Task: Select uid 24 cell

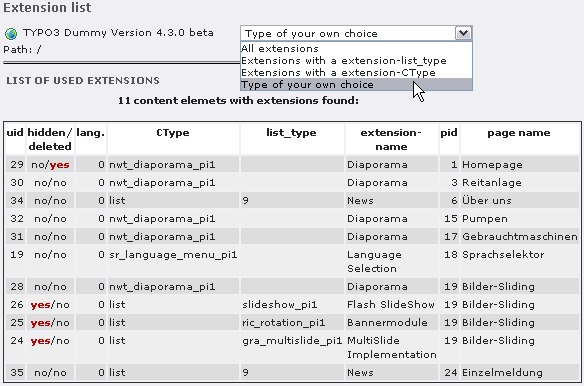Action: click(16, 347)
